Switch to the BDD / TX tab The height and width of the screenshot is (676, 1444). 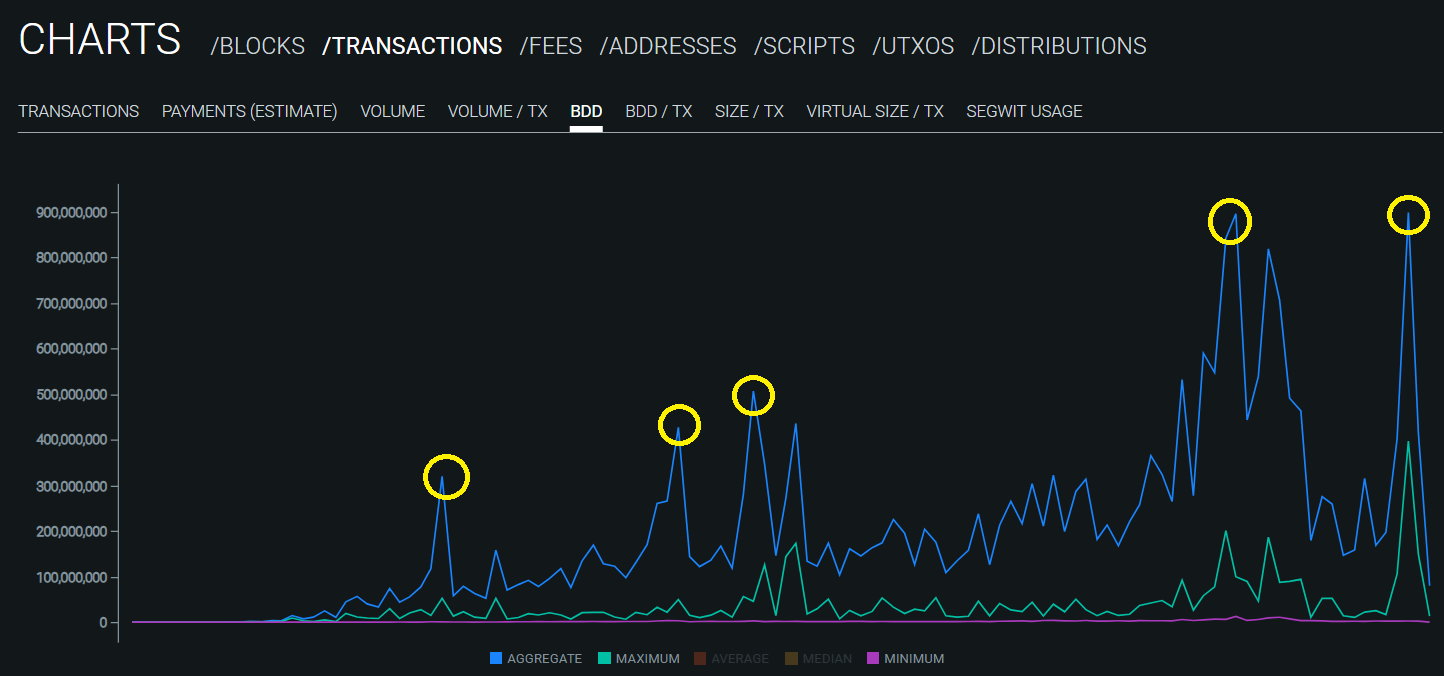(658, 111)
